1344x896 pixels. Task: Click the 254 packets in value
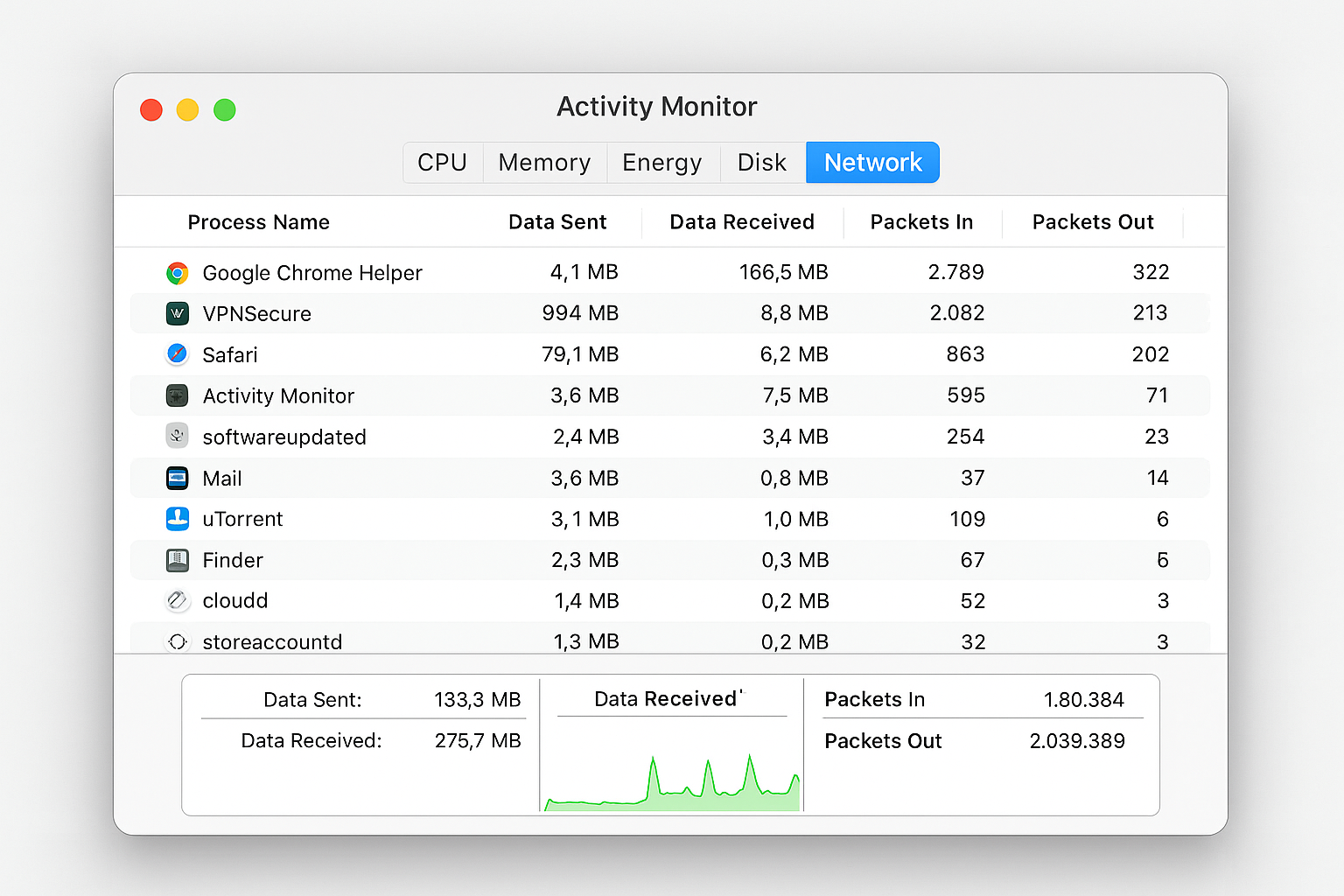(966, 437)
